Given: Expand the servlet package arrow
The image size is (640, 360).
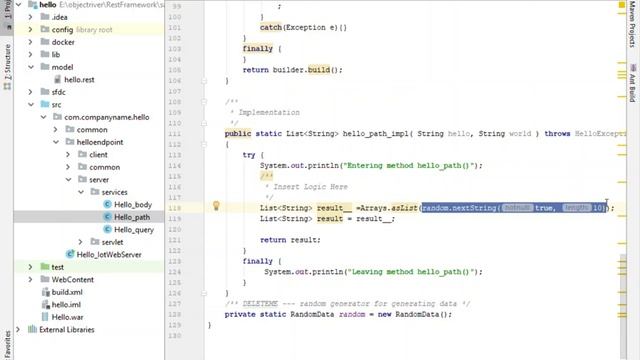Looking at the screenshot, I should point(81,242).
